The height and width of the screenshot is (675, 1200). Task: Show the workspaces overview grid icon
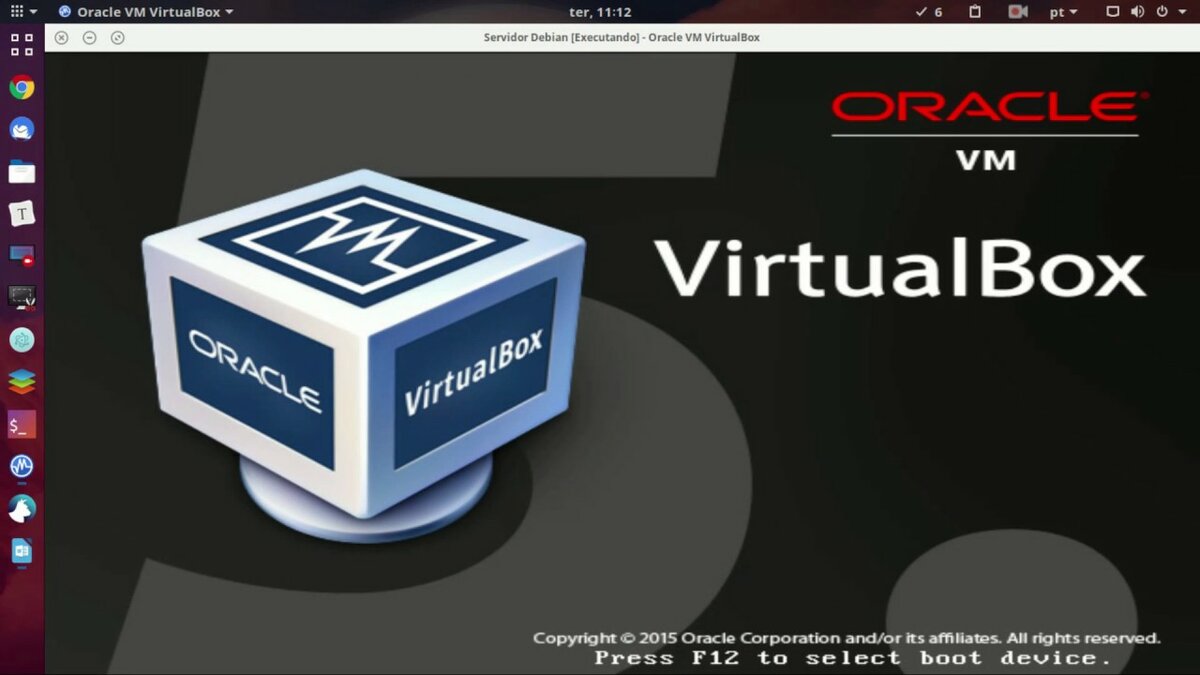click(22, 44)
